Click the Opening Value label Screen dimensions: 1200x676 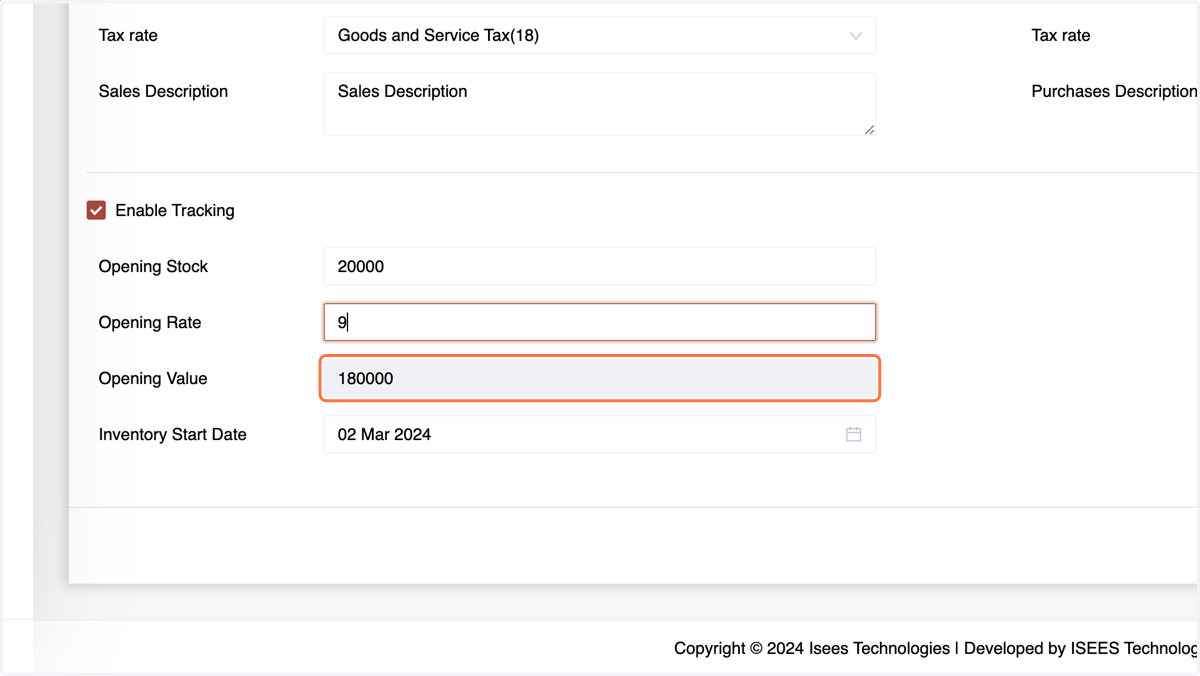tap(153, 378)
